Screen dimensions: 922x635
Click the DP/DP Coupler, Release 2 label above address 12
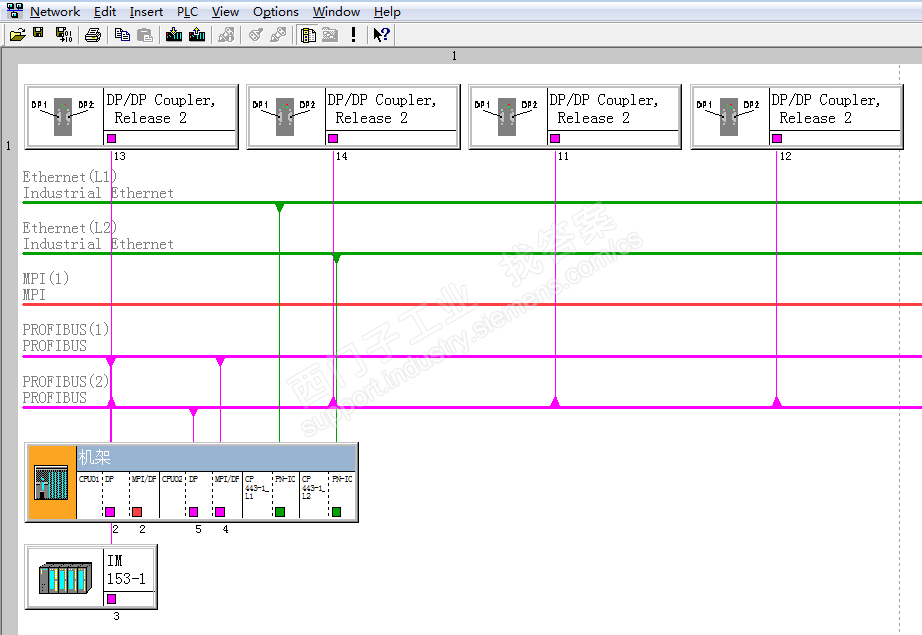tap(826, 109)
